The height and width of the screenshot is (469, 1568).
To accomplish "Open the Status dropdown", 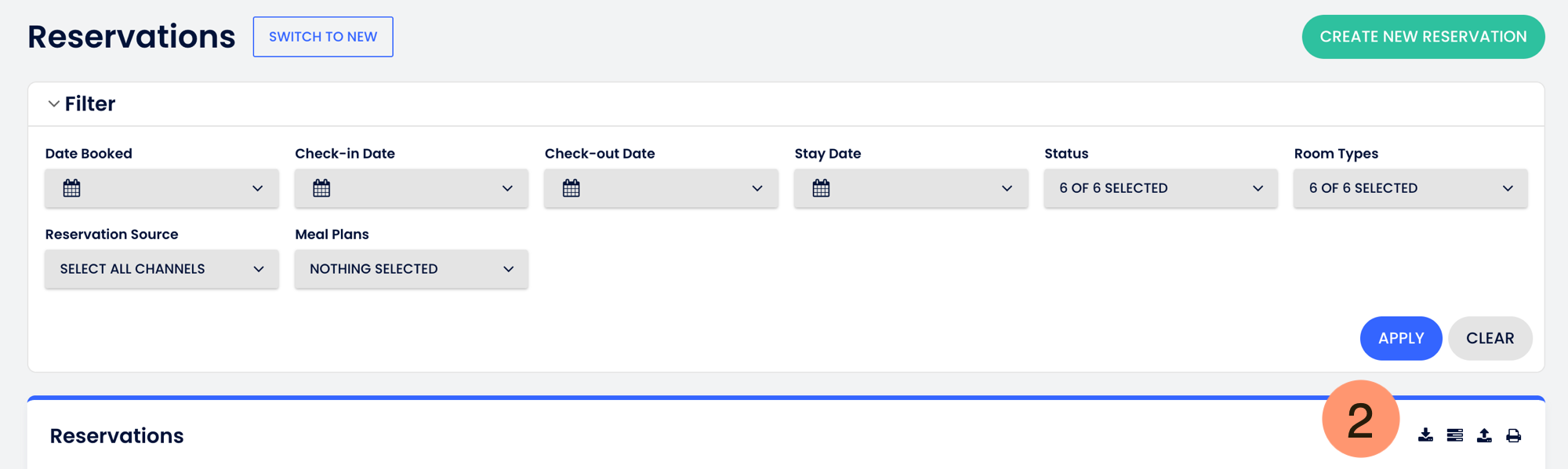I will coord(1160,188).
